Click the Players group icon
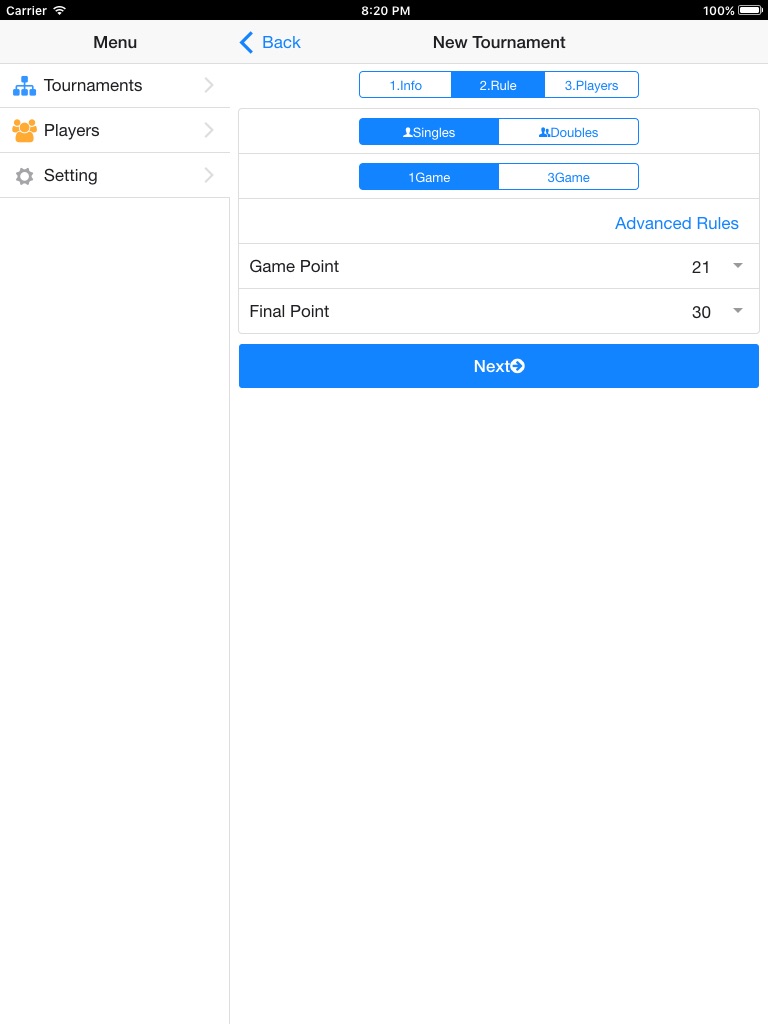Screen dimensions: 768x1024 24,130
